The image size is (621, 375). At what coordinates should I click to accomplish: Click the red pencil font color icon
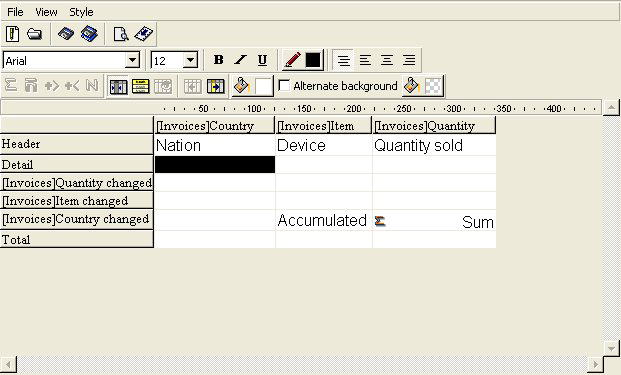click(292, 60)
